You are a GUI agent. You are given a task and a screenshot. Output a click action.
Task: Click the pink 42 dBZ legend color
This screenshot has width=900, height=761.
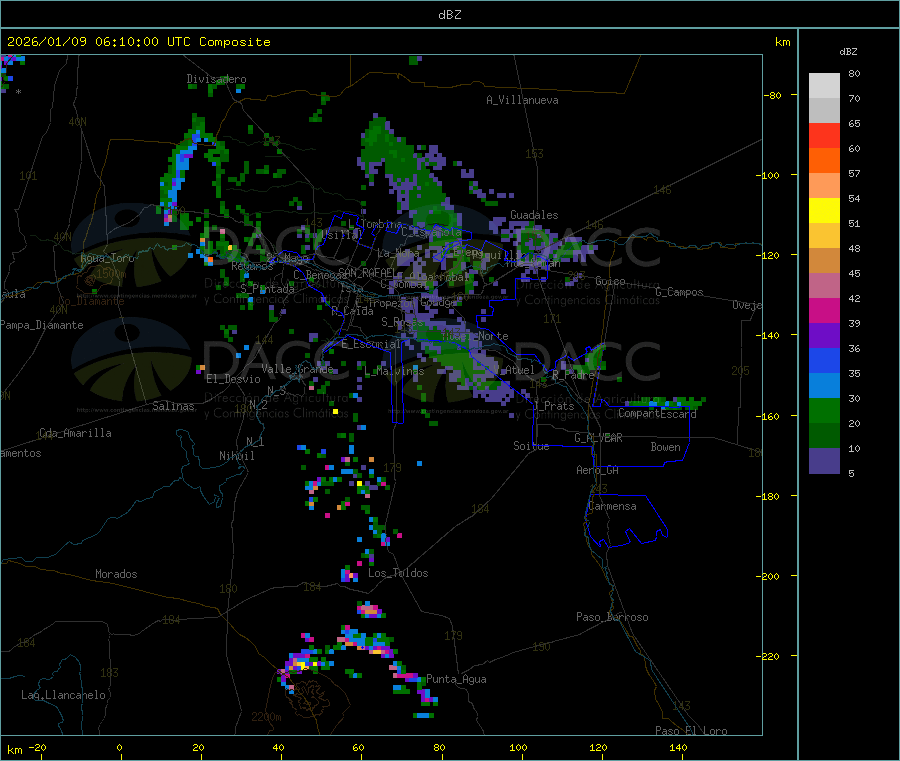tap(824, 286)
